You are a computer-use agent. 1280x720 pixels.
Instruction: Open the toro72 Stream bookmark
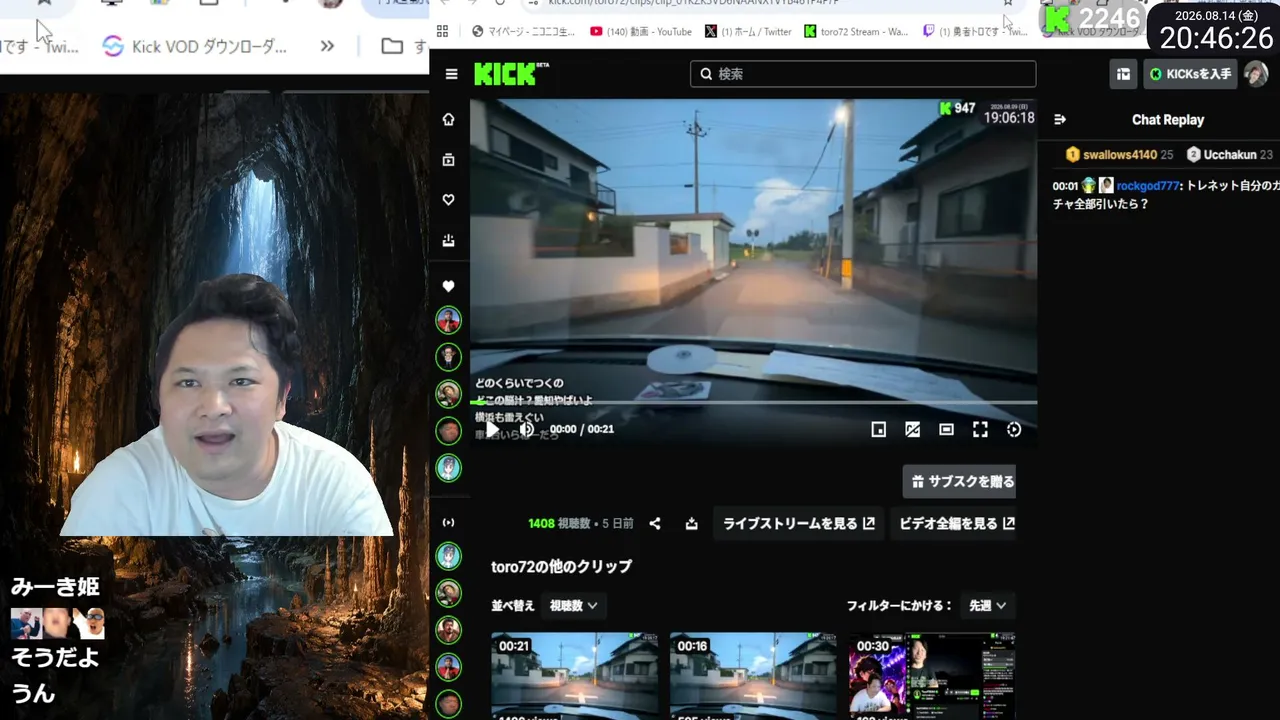point(856,31)
